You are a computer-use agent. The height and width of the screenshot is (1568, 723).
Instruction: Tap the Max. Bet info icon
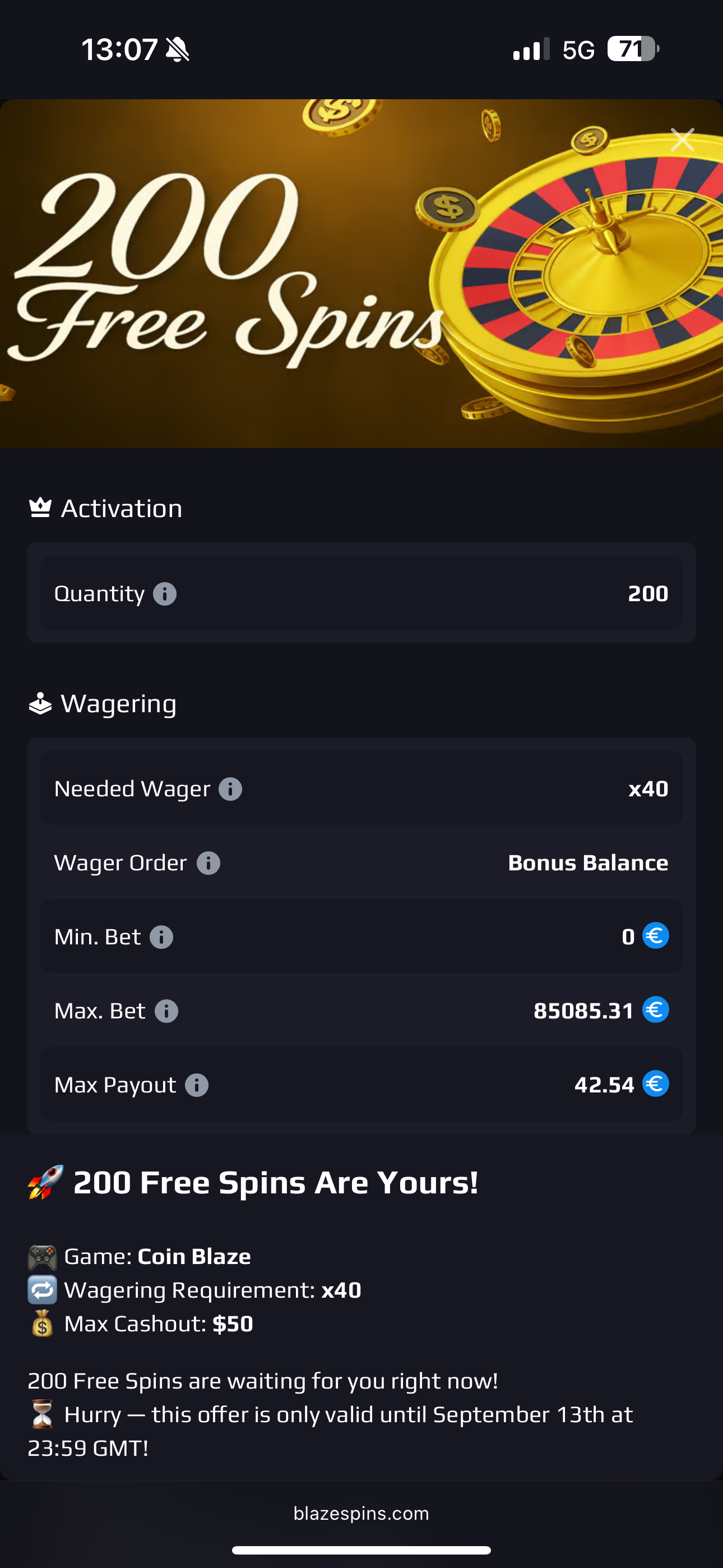click(x=166, y=1011)
